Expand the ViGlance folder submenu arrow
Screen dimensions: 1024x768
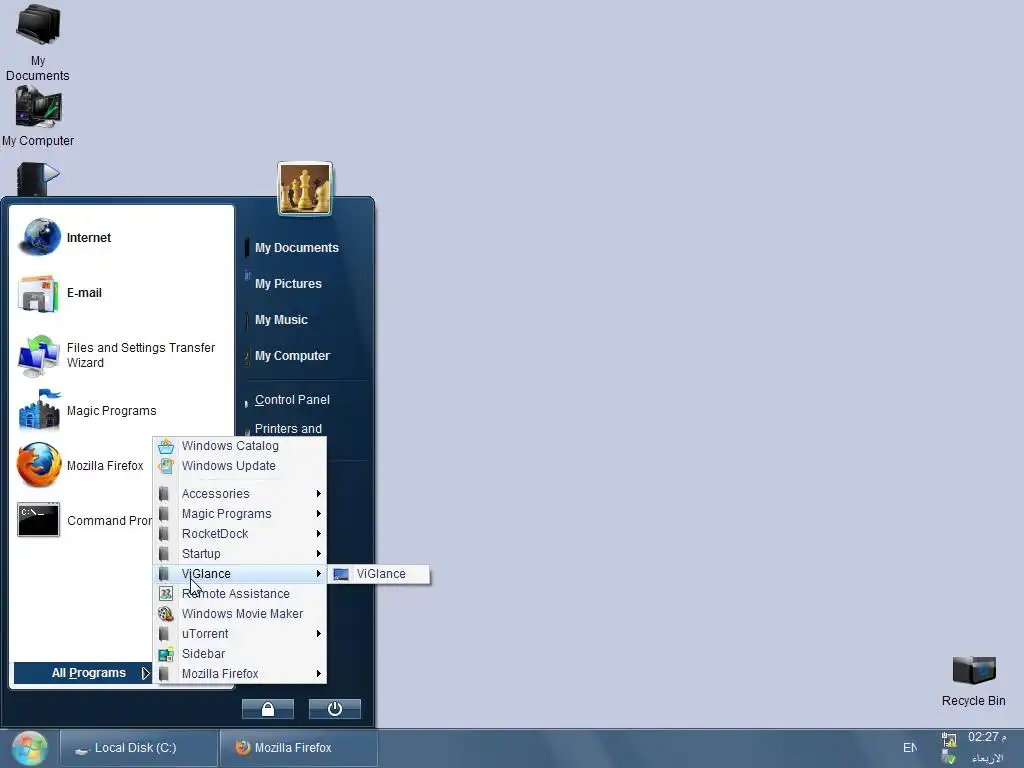click(319, 573)
